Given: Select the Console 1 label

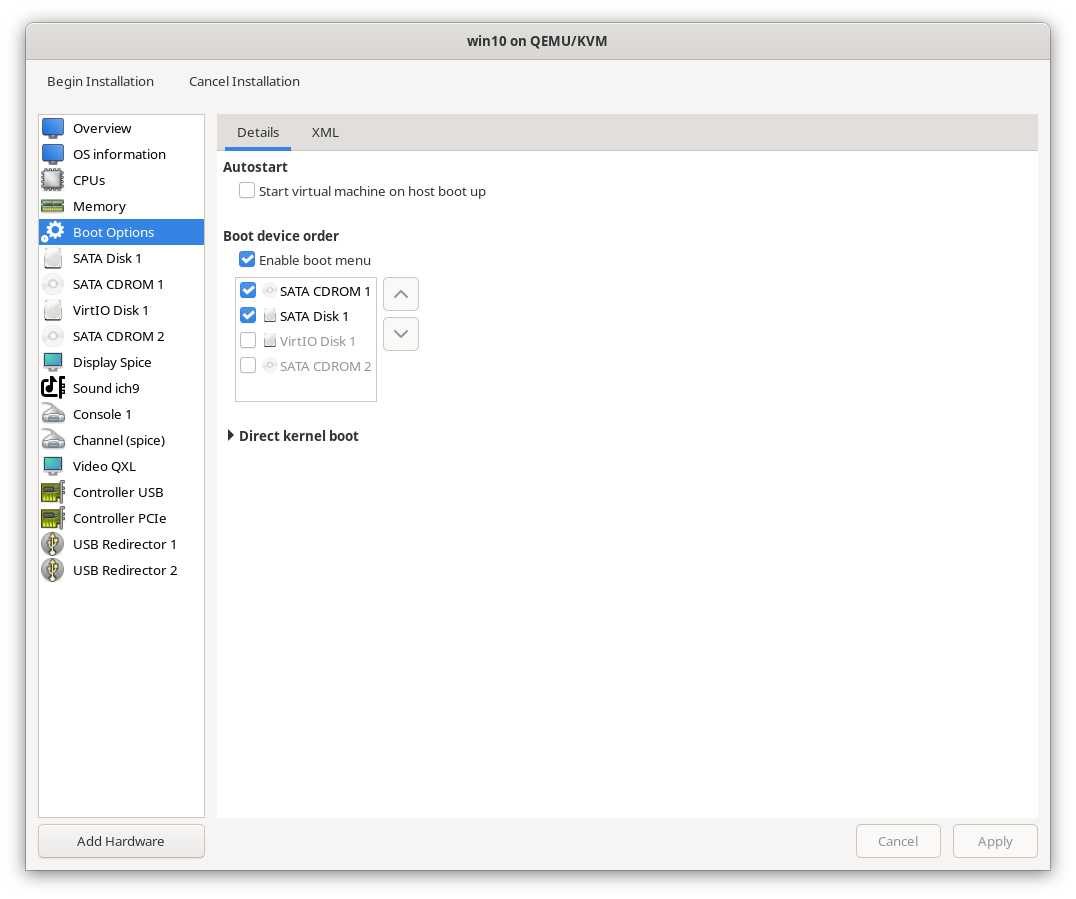Looking at the screenshot, I should click(x=102, y=415).
